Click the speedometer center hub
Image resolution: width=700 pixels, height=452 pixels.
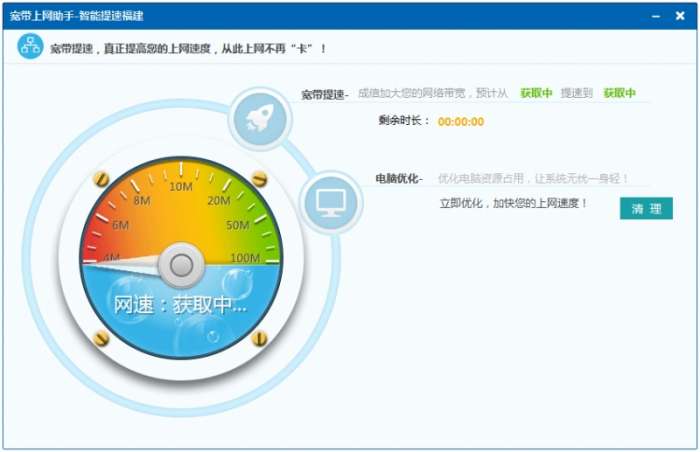181,266
